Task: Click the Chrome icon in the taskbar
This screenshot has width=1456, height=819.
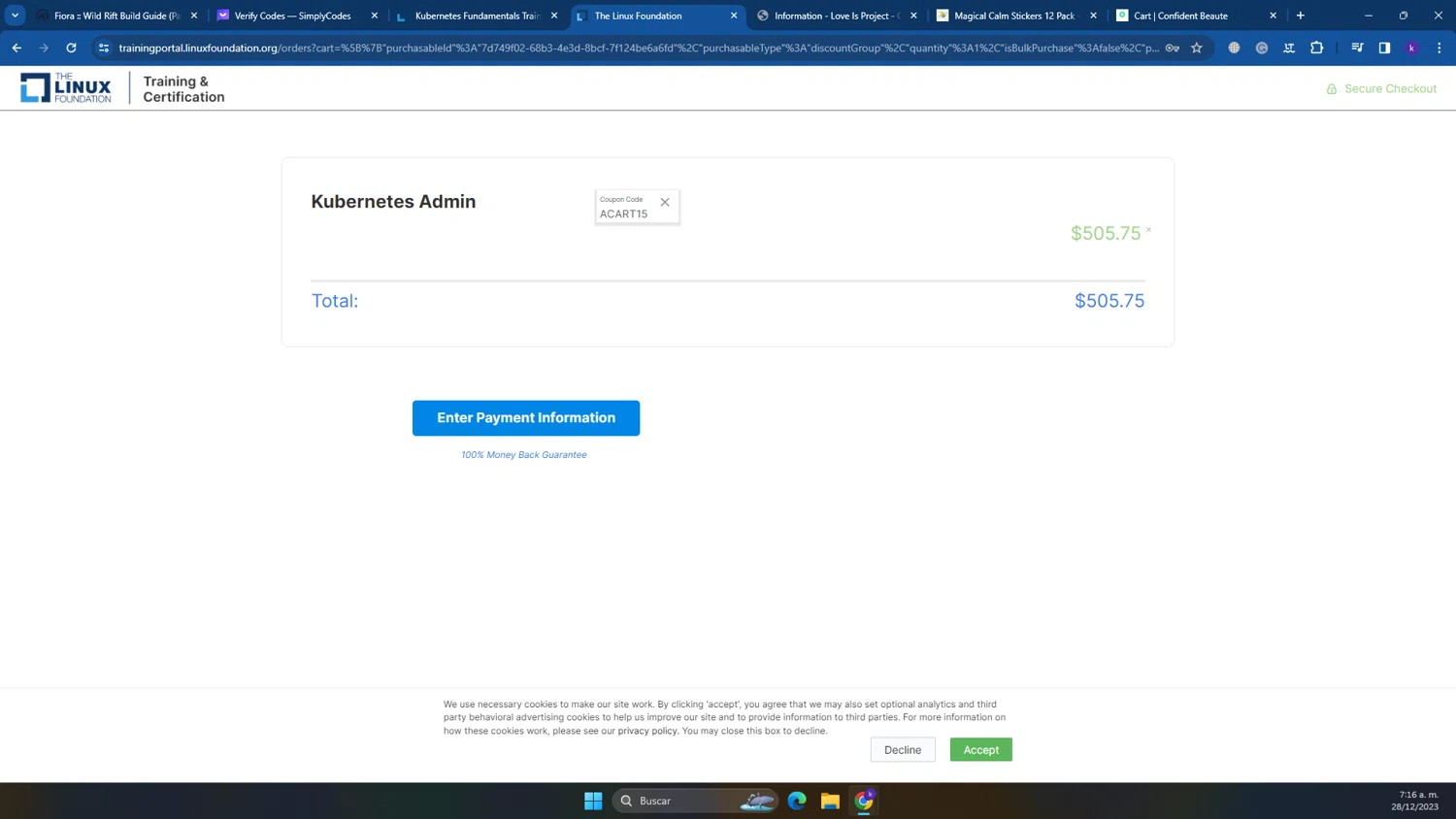Action: (864, 801)
